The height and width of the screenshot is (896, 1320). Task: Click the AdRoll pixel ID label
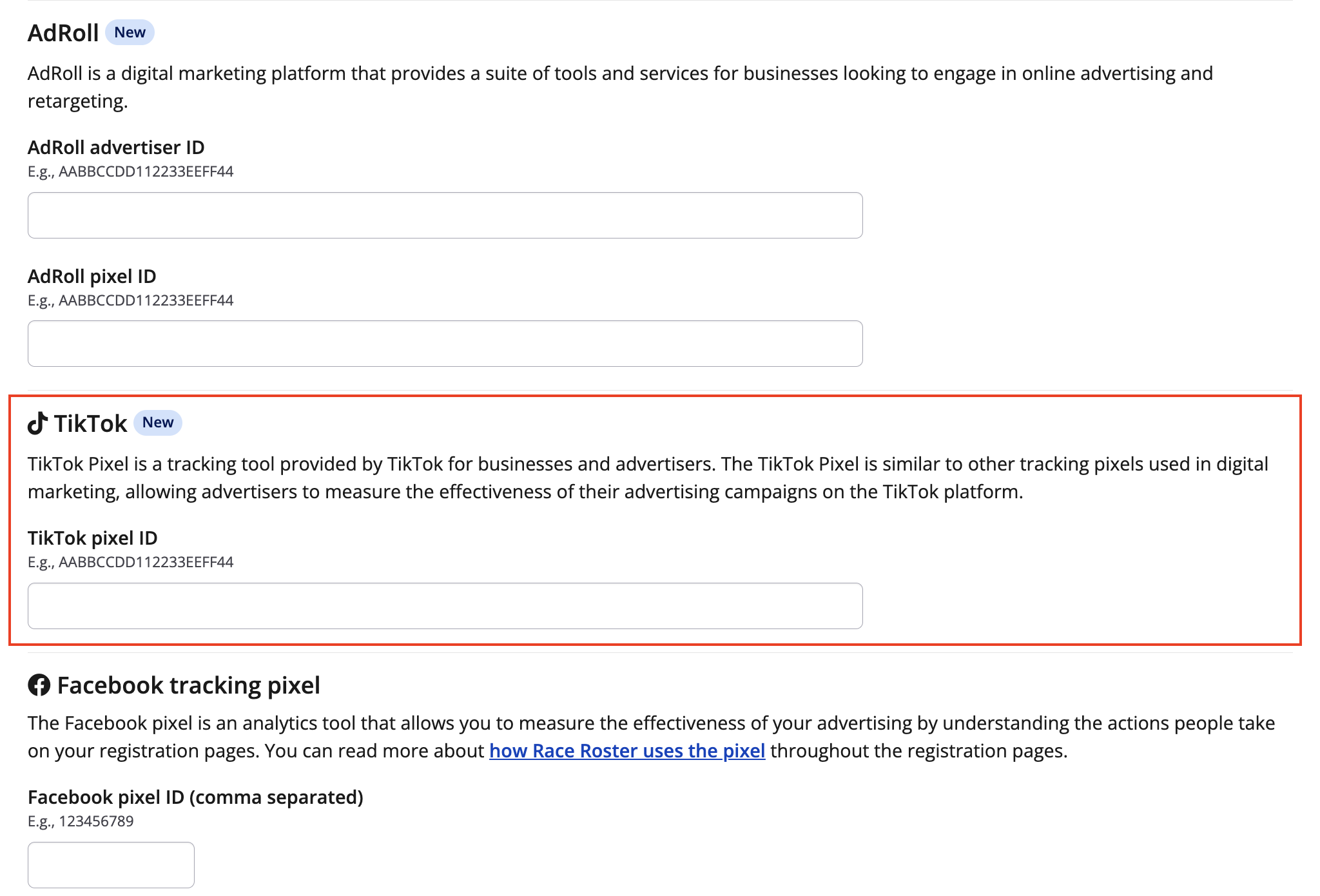(x=92, y=277)
